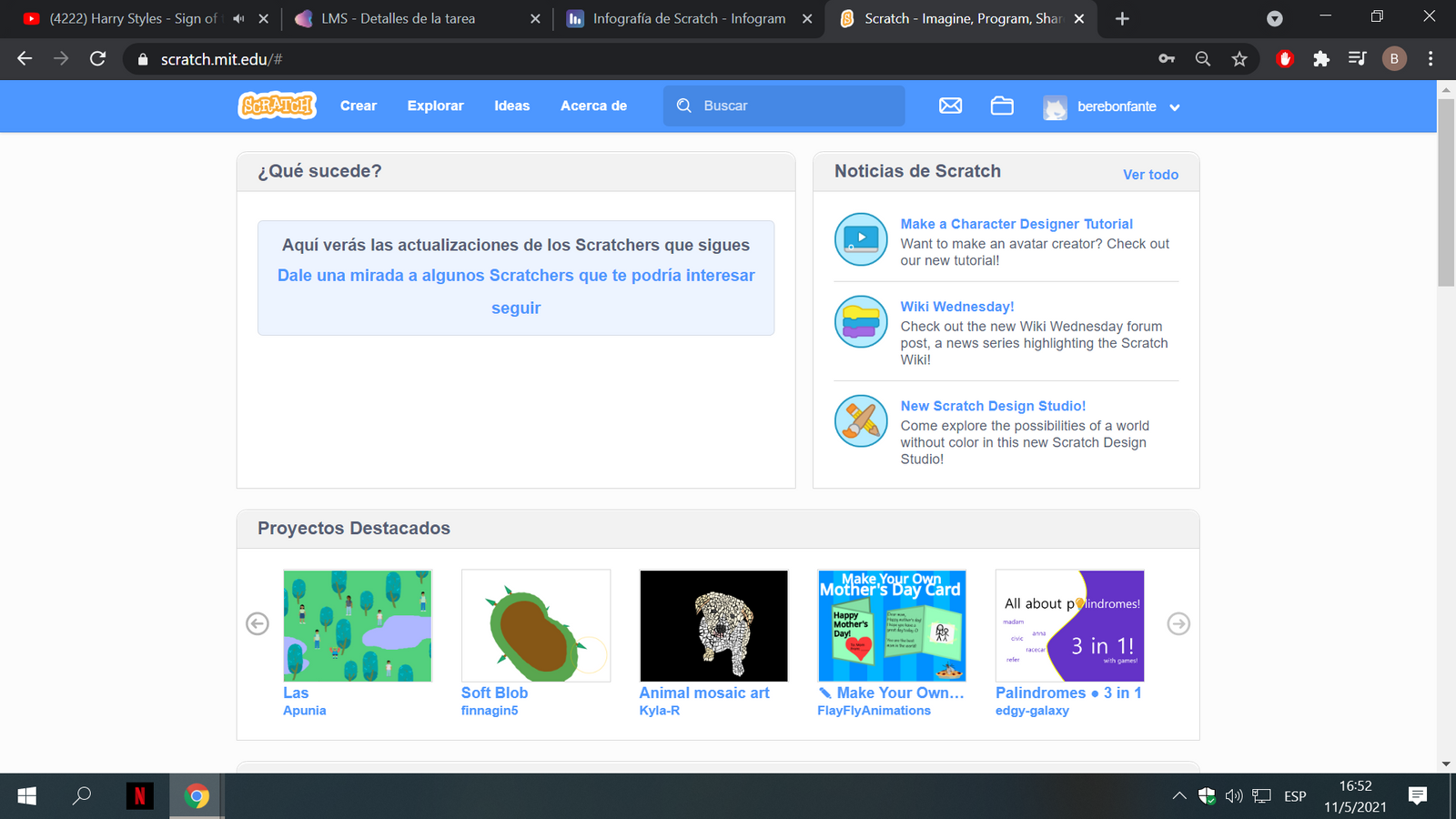Image resolution: width=1456 pixels, height=819 pixels.
Task: Bookmark this page with star icon
Action: pos(1239,59)
